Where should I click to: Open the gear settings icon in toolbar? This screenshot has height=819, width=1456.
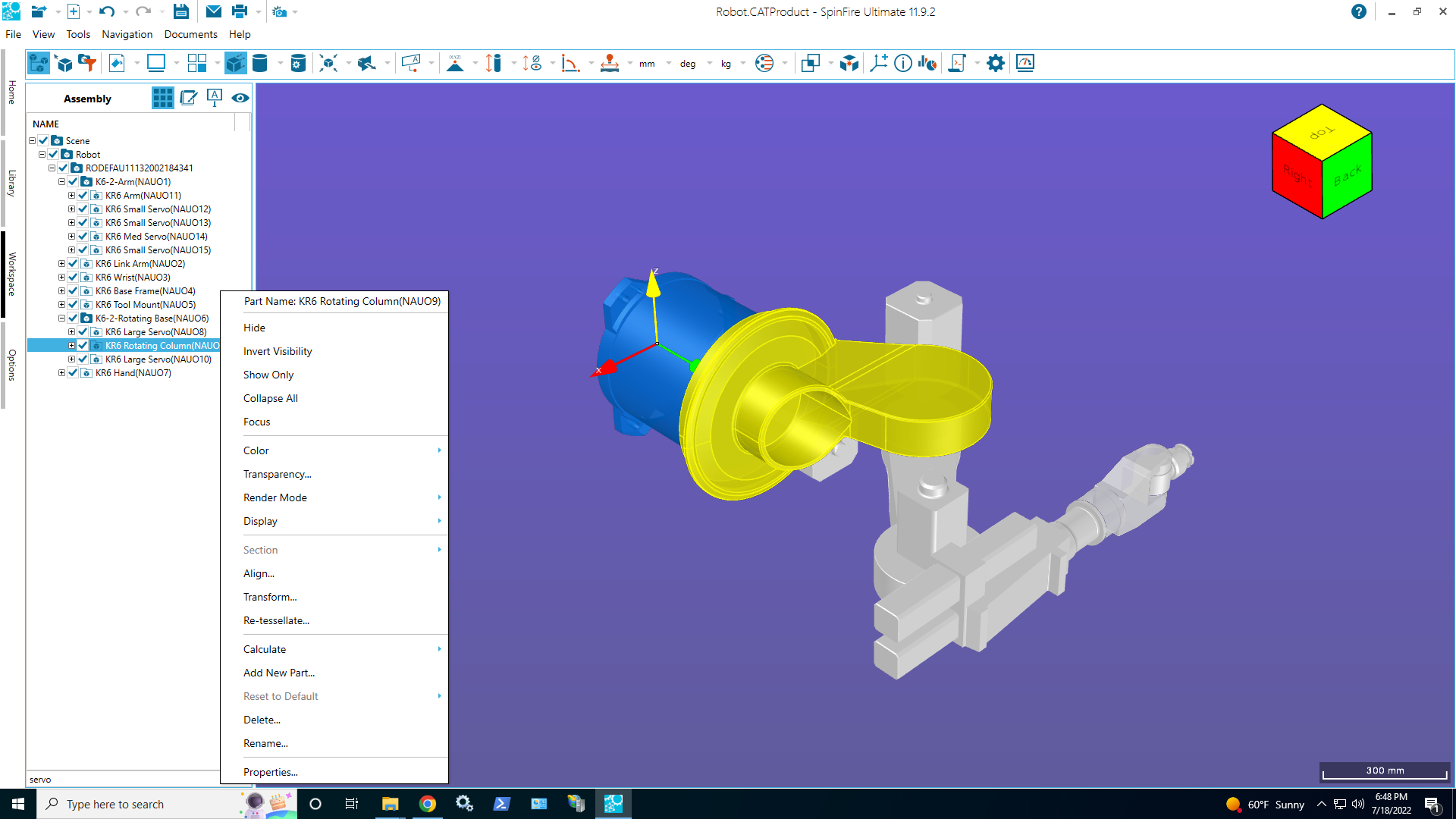point(996,63)
